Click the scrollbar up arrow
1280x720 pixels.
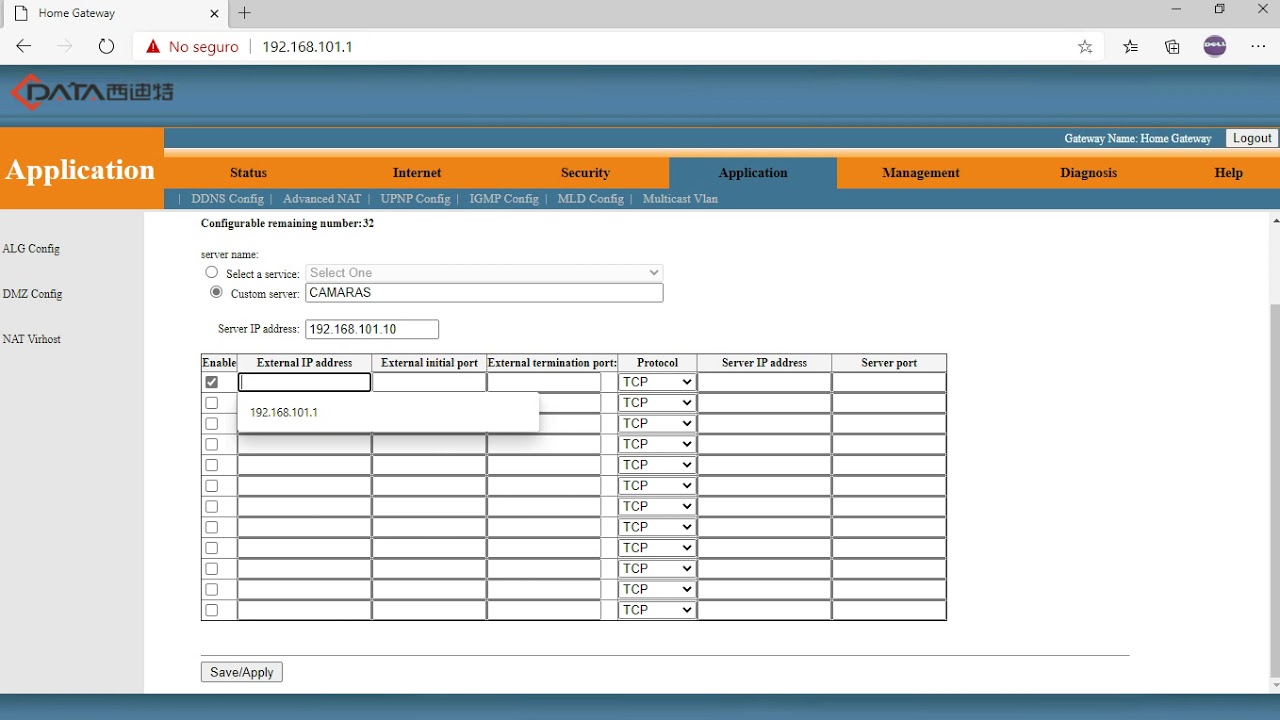(1274, 220)
